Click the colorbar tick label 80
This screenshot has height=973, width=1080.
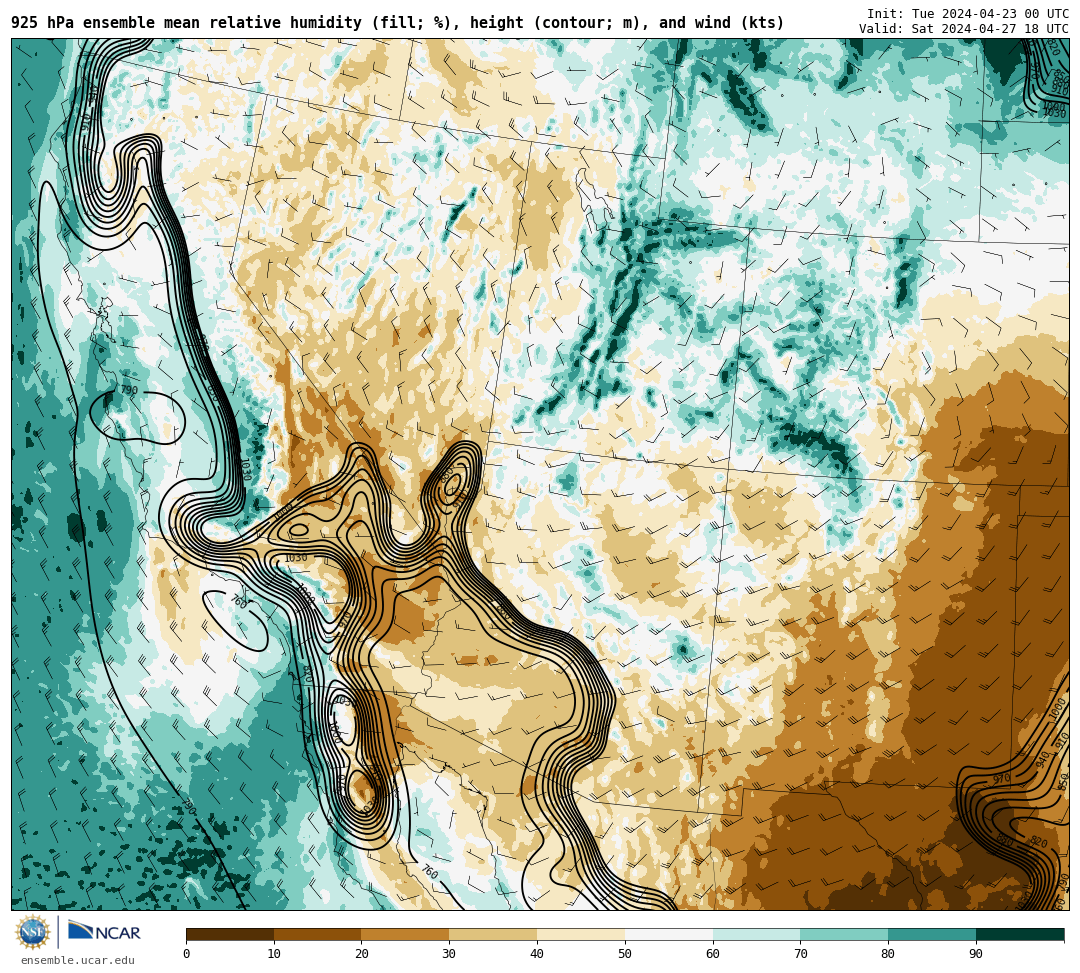pos(888,954)
